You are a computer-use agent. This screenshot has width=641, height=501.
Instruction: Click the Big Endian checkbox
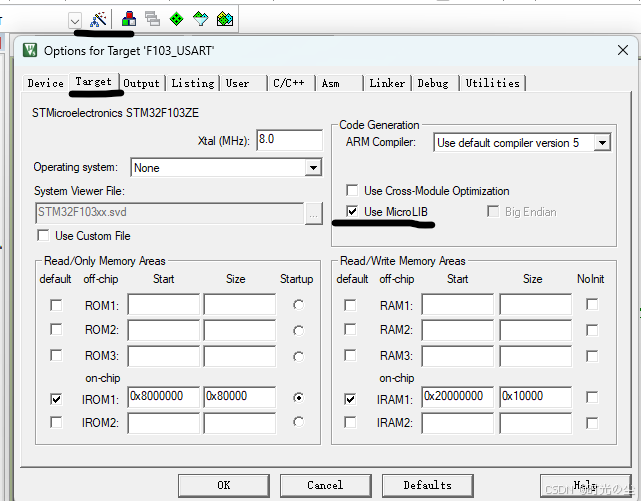point(493,211)
